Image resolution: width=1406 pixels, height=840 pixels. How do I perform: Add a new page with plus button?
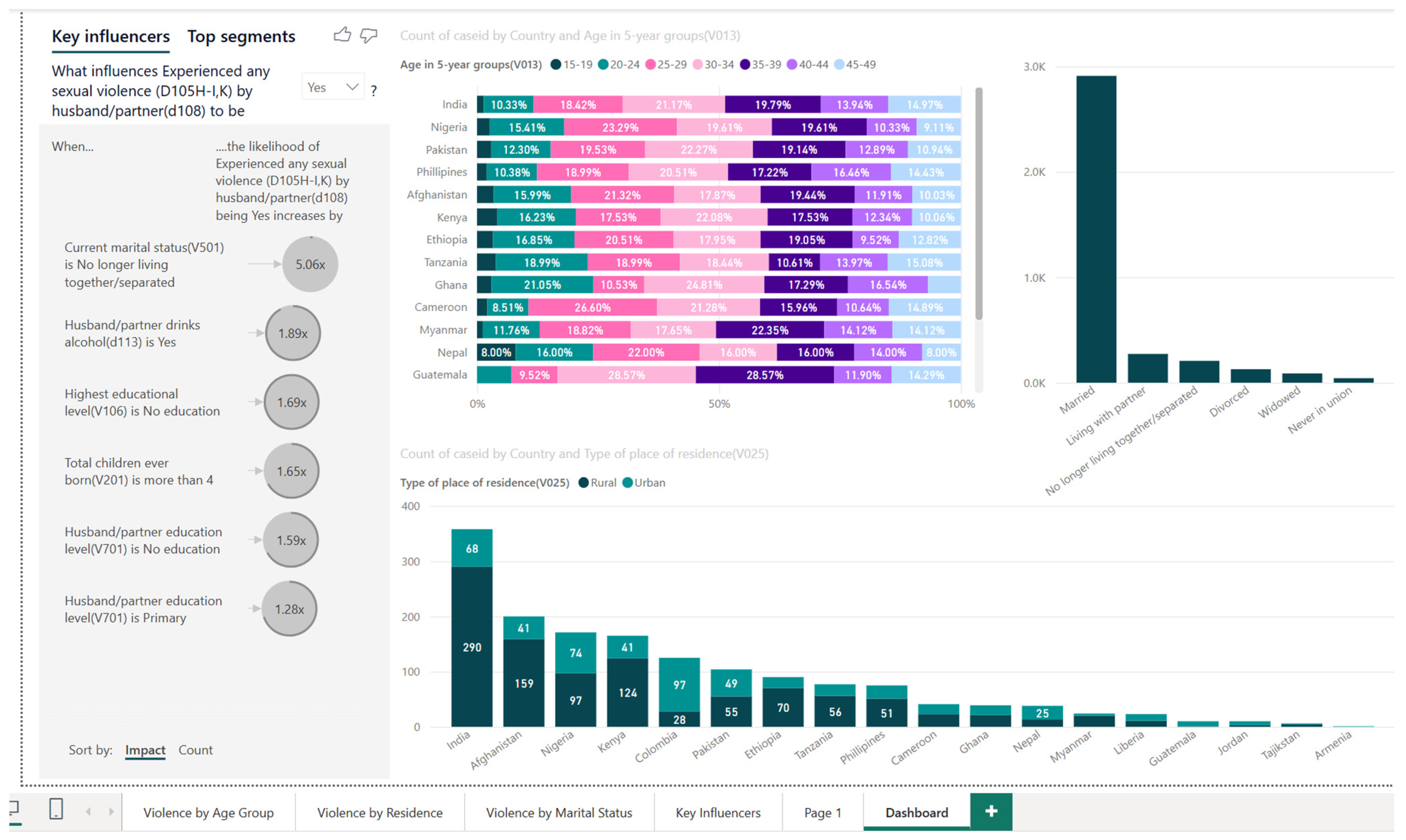click(991, 812)
